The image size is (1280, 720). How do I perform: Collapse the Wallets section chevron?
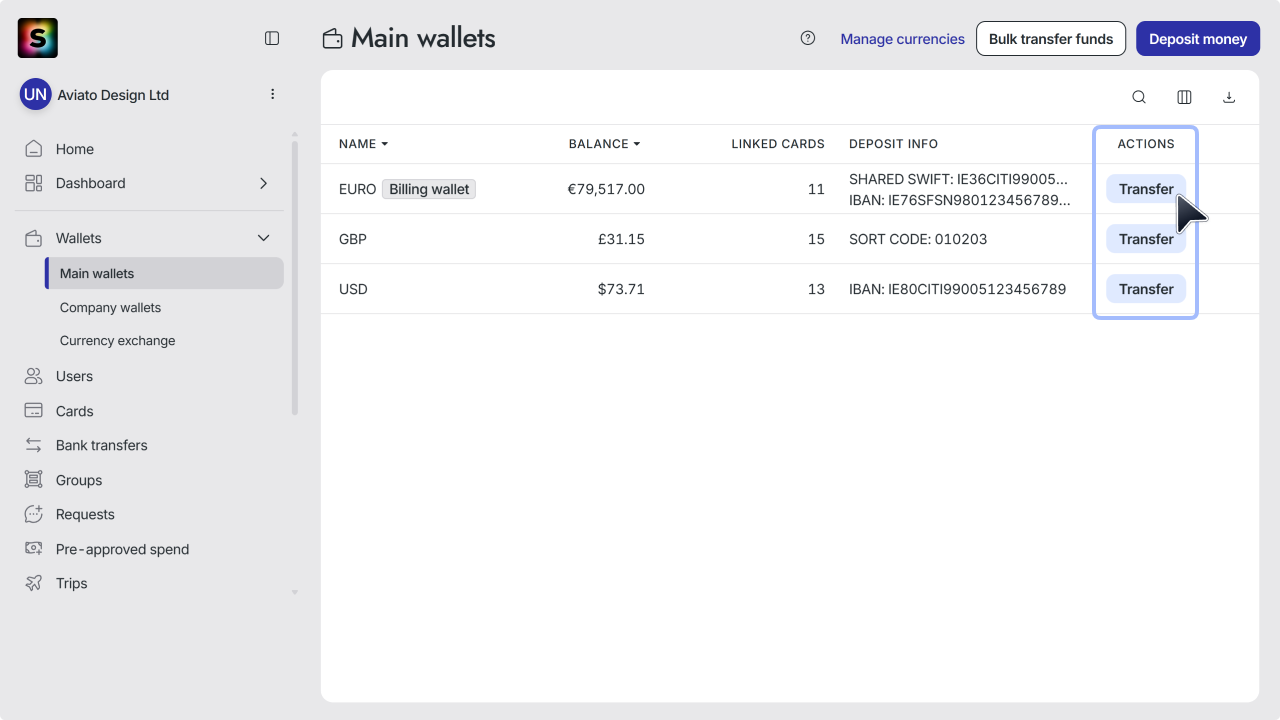pos(264,238)
